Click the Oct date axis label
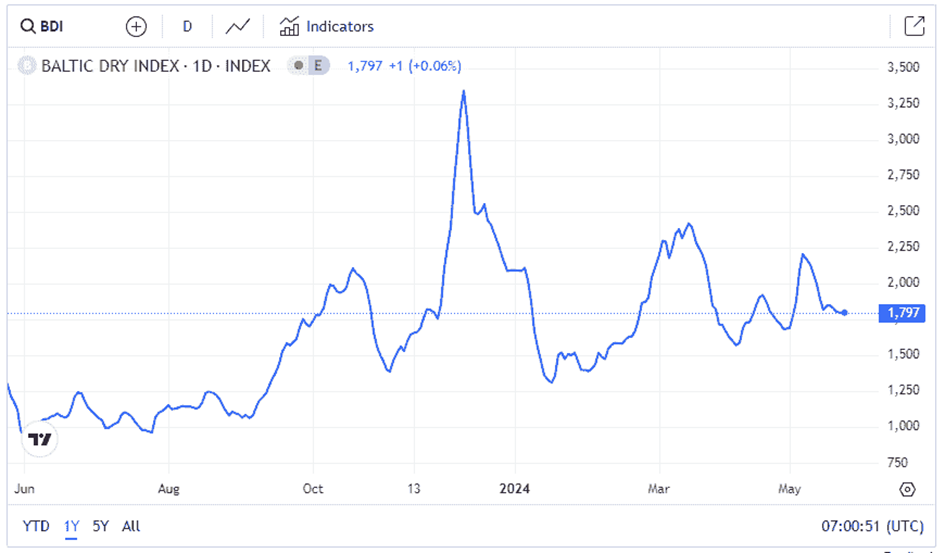Viewport: 945px width, 553px height. tap(313, 489)
